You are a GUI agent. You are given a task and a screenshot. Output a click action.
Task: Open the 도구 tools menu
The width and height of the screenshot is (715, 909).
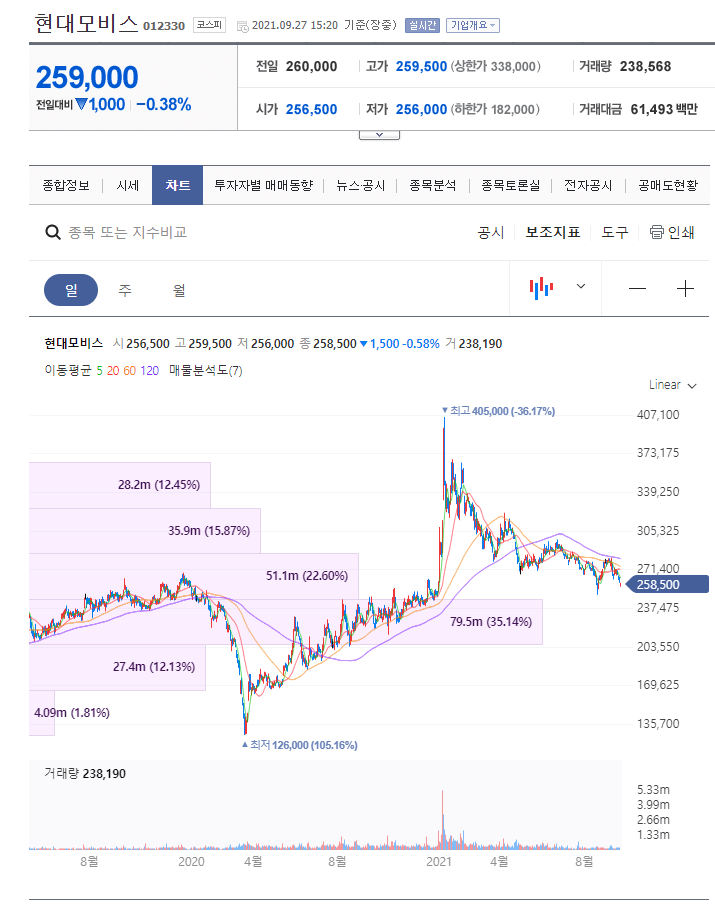tap(615, 232)
